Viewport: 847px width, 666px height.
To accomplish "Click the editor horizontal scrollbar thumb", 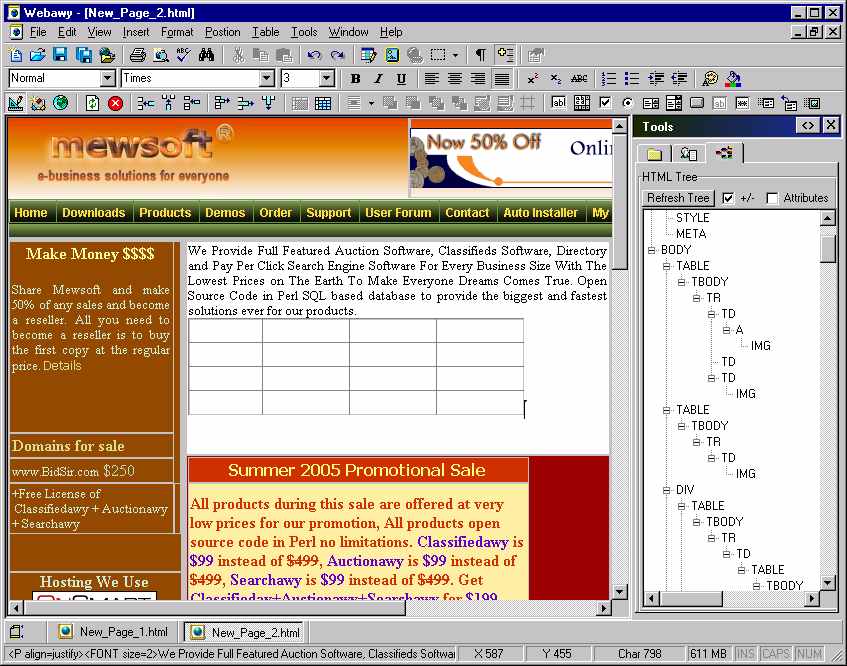I will pyautogui.click(x=215, y=608).
